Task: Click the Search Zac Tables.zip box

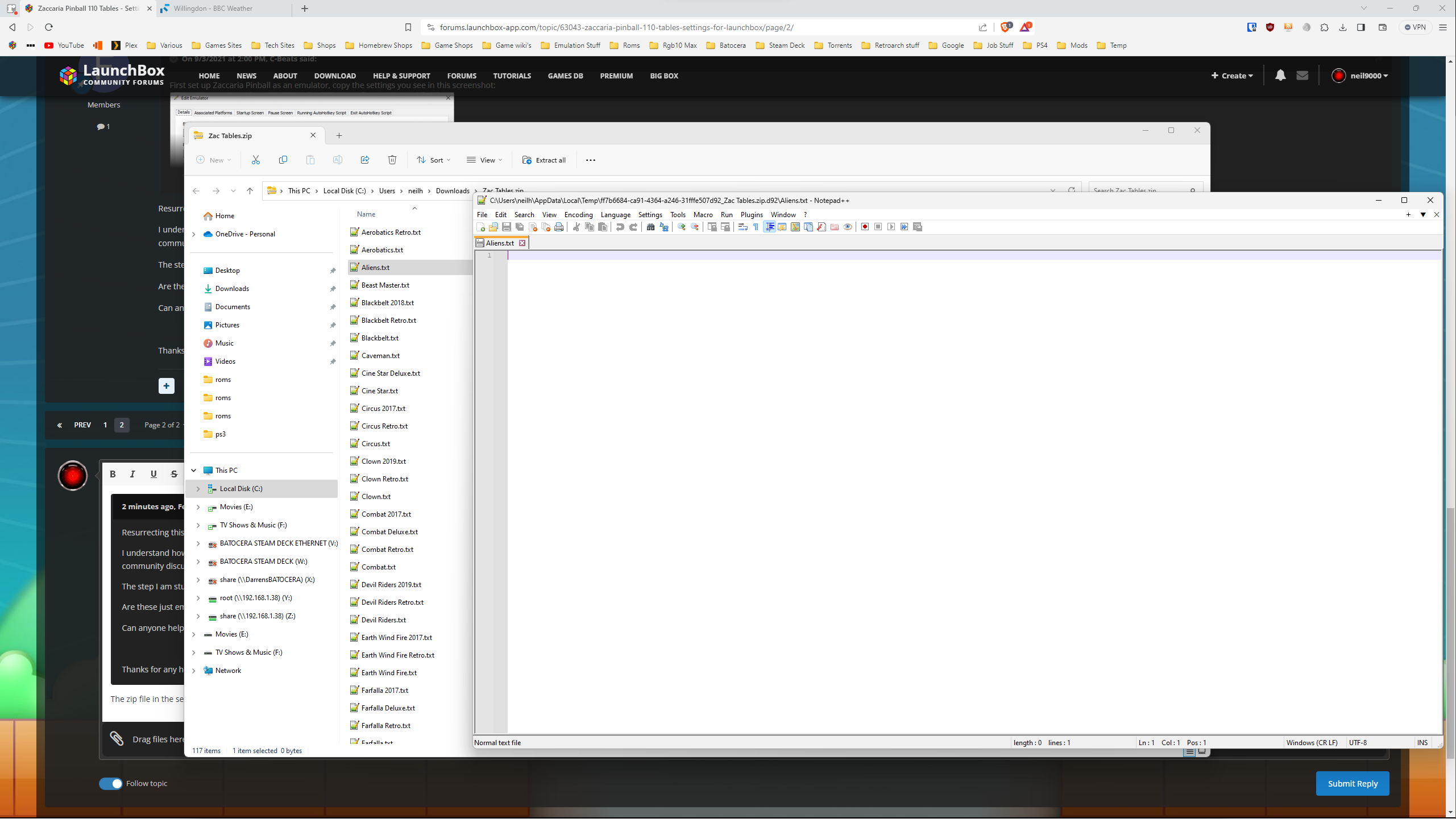Action: click(x=1145, y=190)
